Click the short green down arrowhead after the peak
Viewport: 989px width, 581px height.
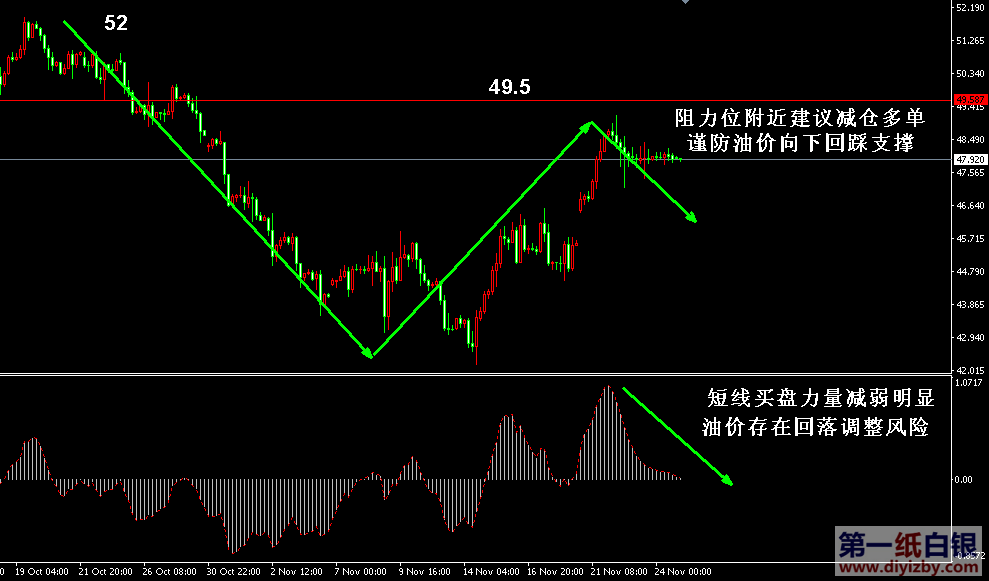[690, 217]
